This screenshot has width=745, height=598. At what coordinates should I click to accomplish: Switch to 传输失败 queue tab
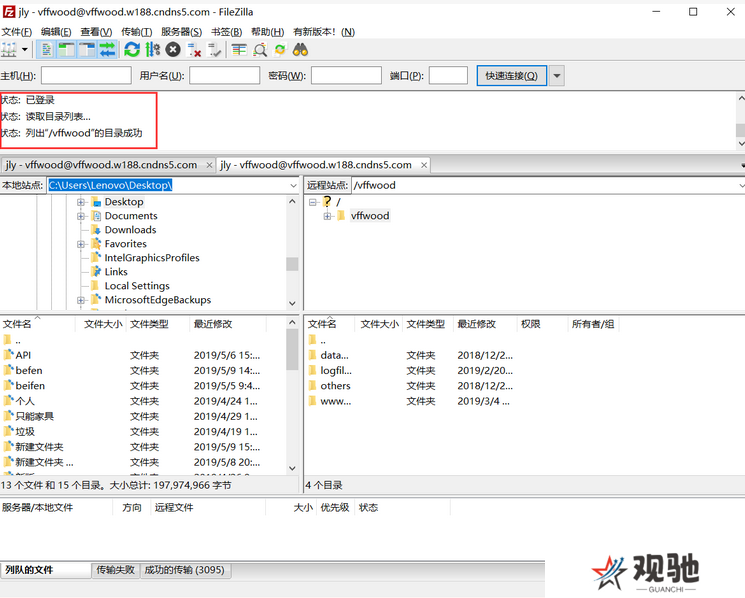tap(115, 570)
